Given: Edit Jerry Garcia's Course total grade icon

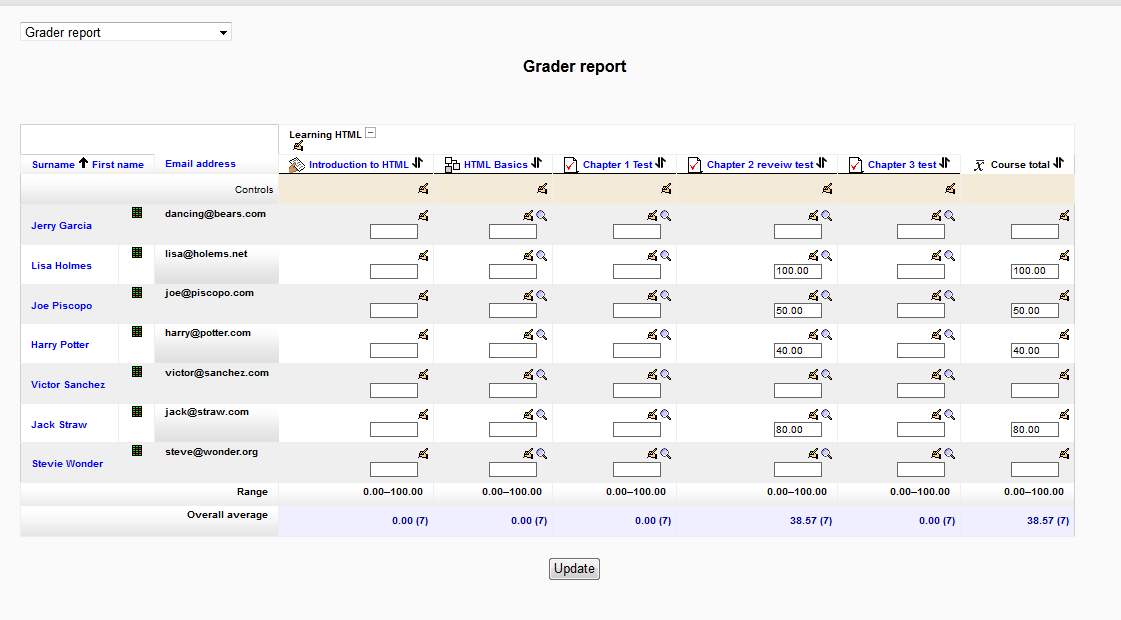Looking at the screenshot, I should pyautogui.click(x=1064, y=215).
